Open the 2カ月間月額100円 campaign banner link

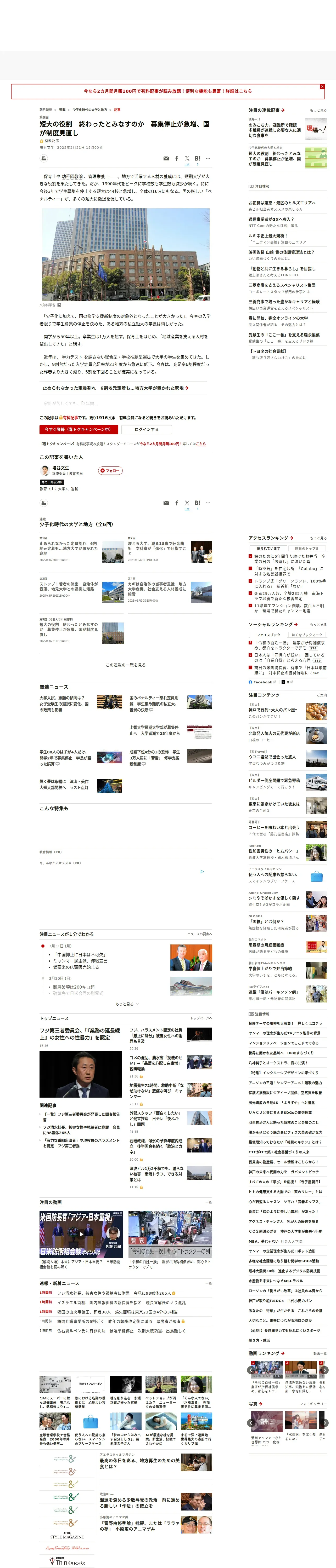[x=168, y=91]
